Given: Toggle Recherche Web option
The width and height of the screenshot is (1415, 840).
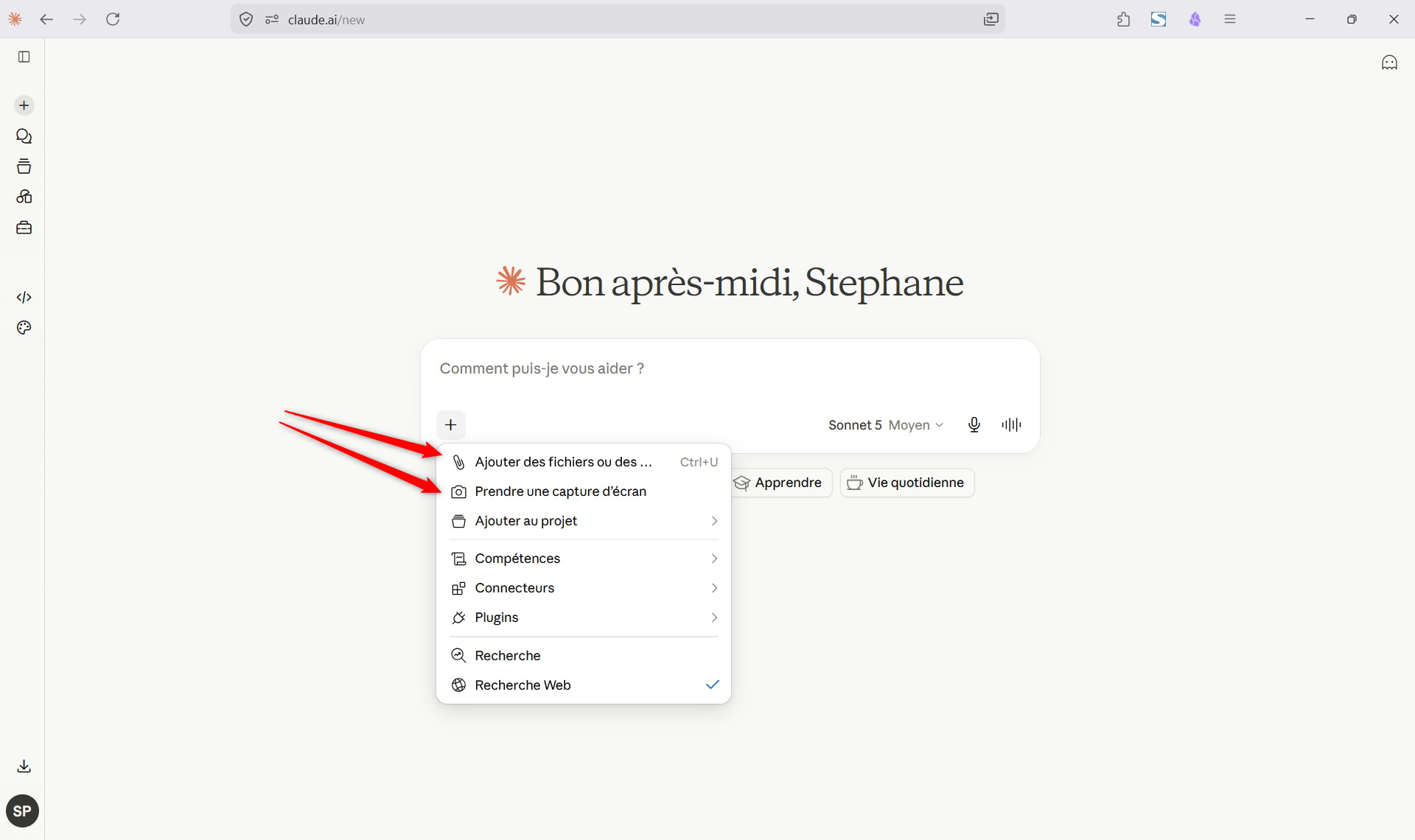Looking at the screenshot, I should [x=584, y=685].
